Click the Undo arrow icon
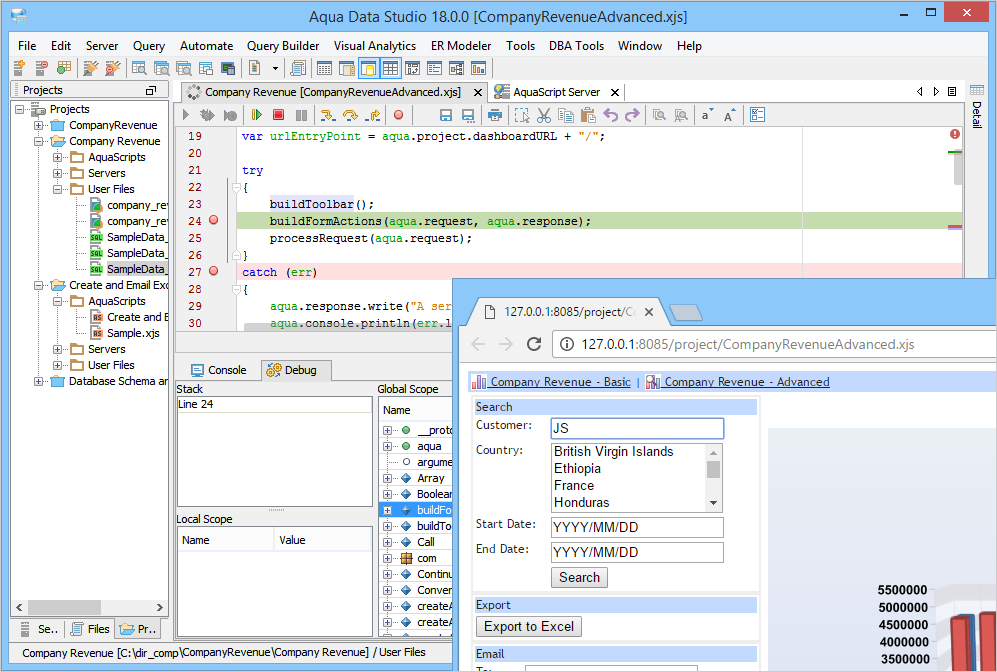Screen dimensions: 997x672 [610, 115]
